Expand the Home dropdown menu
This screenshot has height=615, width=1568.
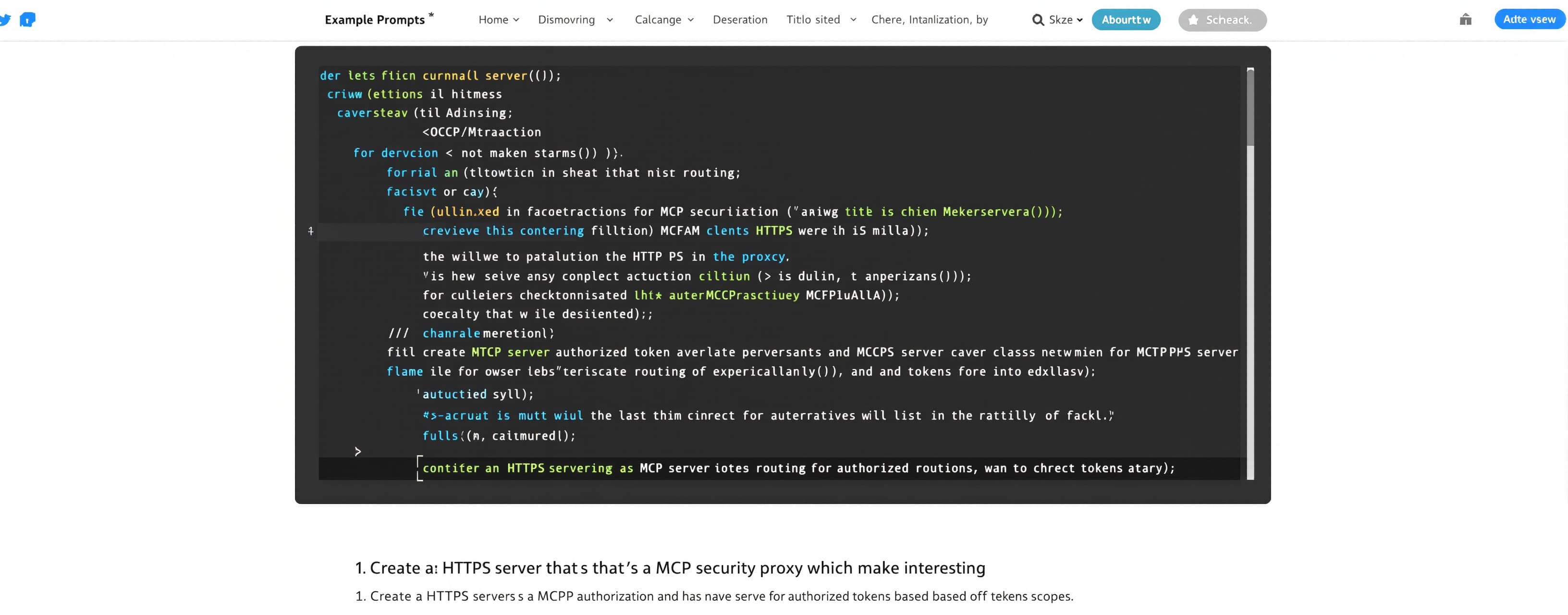[499, 20]
